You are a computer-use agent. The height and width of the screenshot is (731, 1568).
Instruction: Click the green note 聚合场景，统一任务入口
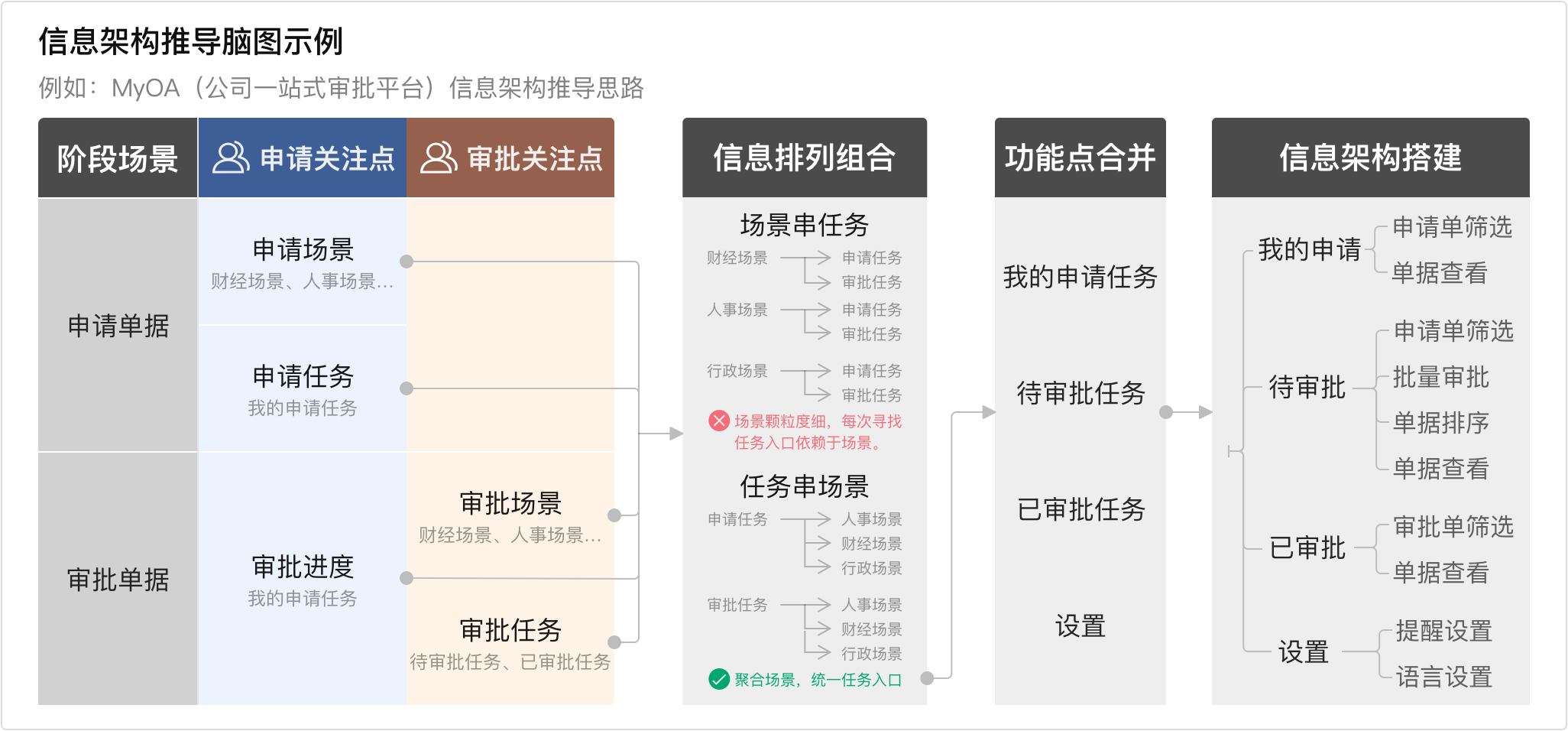click(818, 680)
